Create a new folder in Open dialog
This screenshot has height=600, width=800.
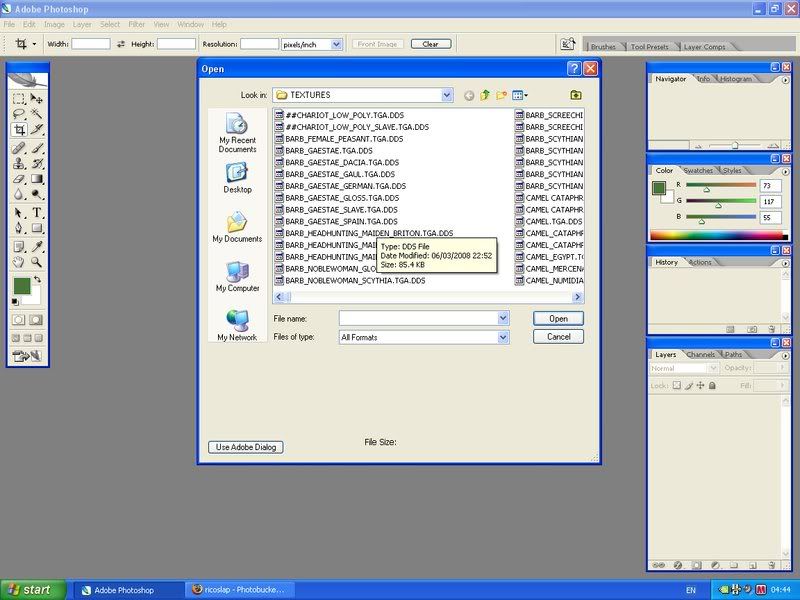coord(502,95)
